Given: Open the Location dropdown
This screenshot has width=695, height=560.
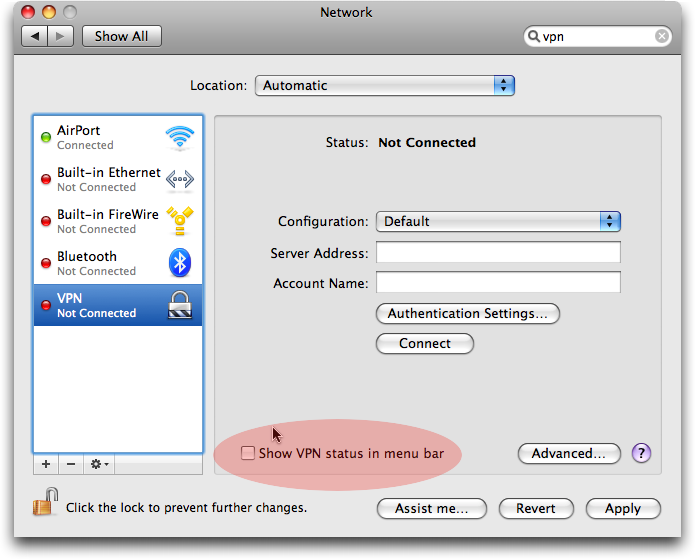Looking at the screenshot, I should [385, 85].
